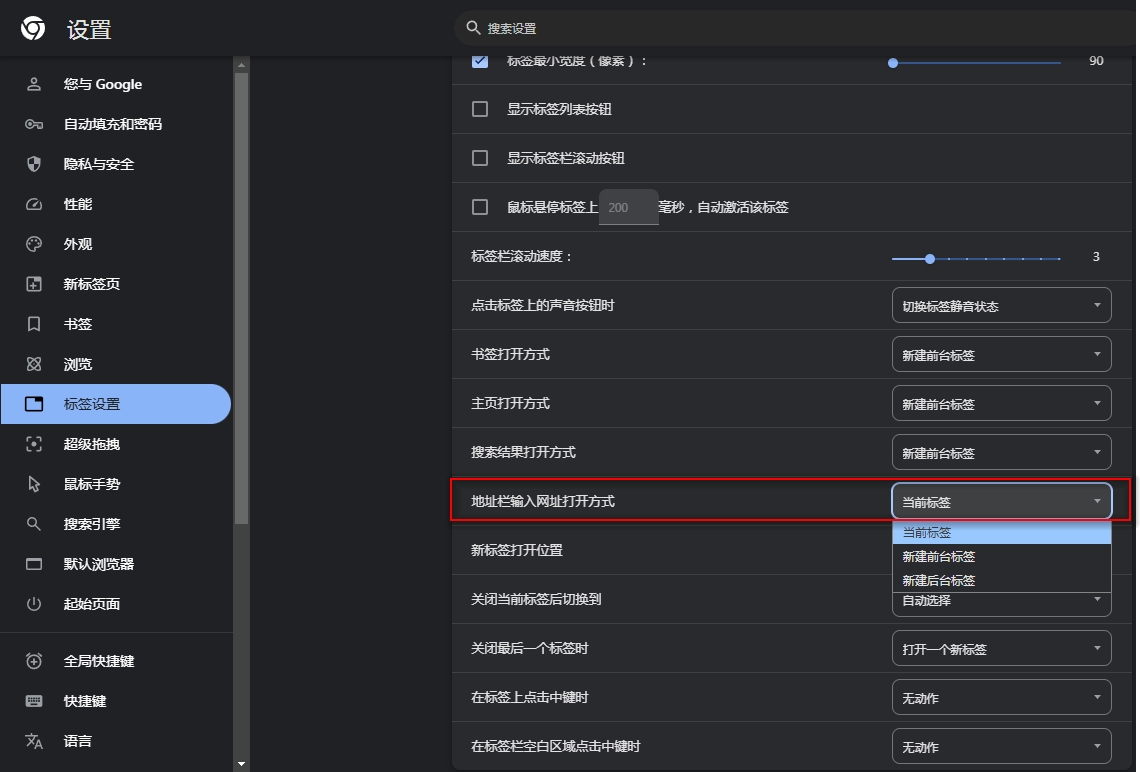Open 全局快捷键 configuration
Image resolution: width=1140 pixels, height=772 pixels.
coord(33,661)
